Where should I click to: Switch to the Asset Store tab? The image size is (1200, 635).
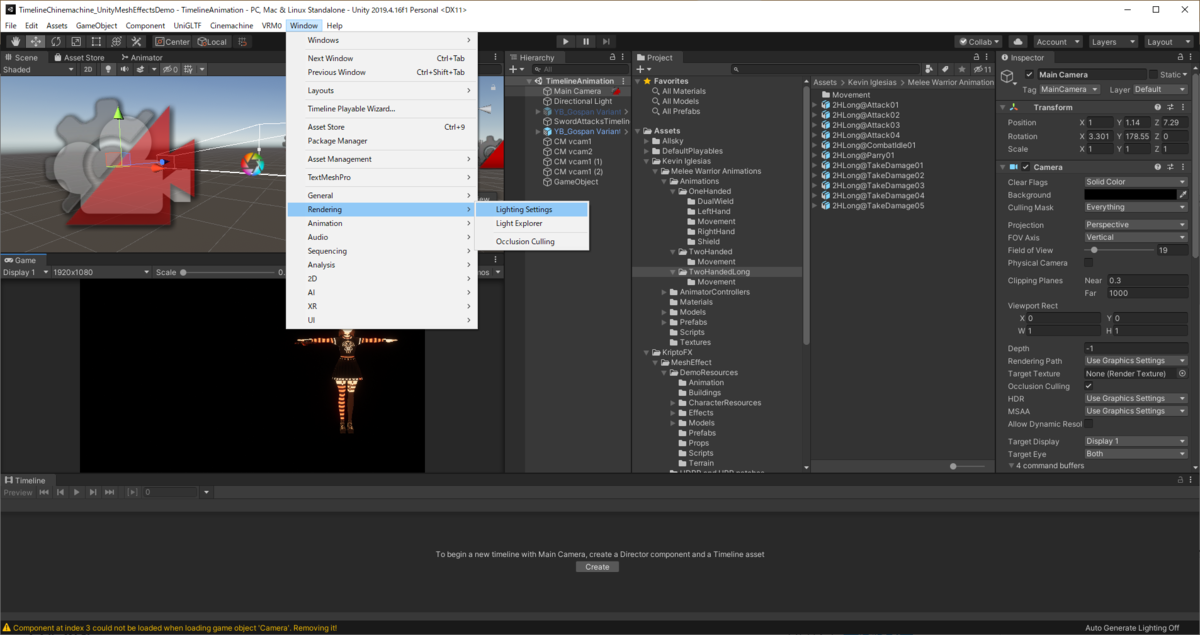pyautogui.click(x=79, y=58)
